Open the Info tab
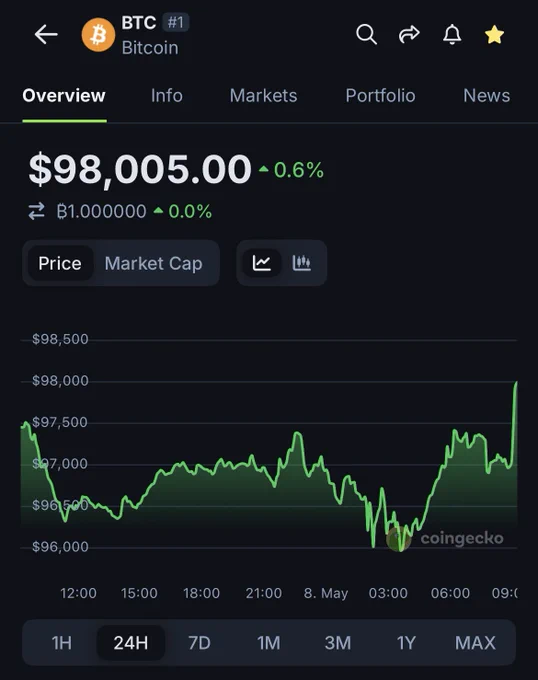 point(166,95)
